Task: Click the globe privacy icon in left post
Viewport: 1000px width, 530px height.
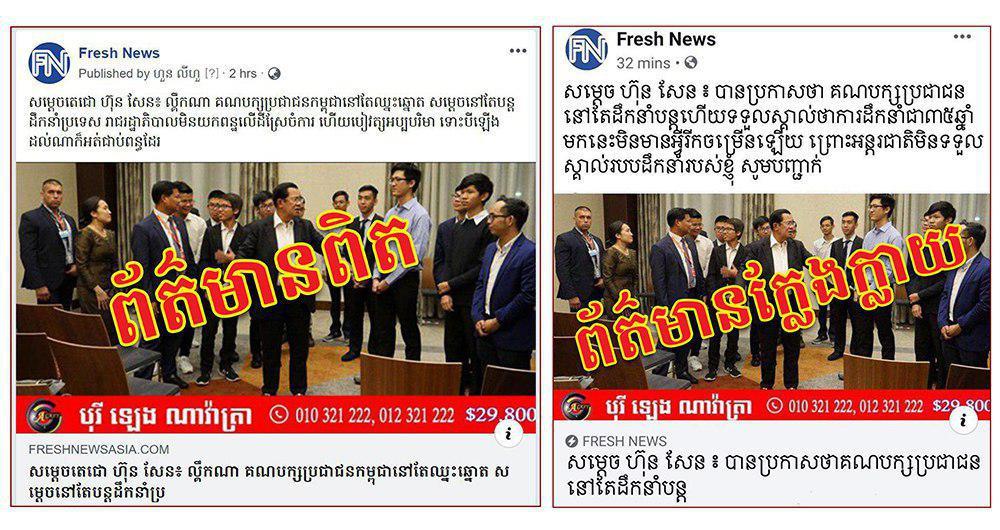Action: (274, 74)
